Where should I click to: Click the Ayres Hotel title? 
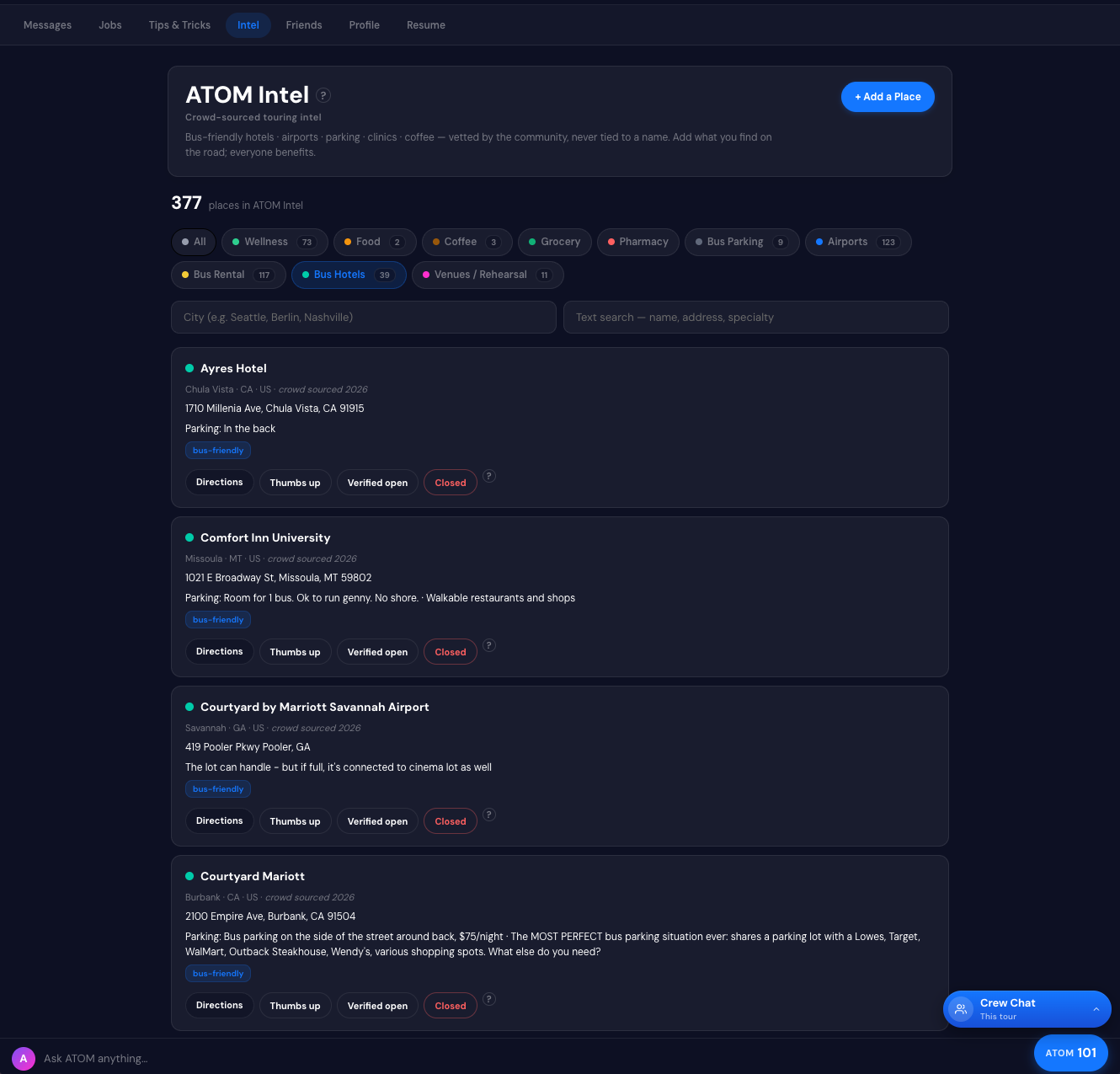(x=233, y=368)
